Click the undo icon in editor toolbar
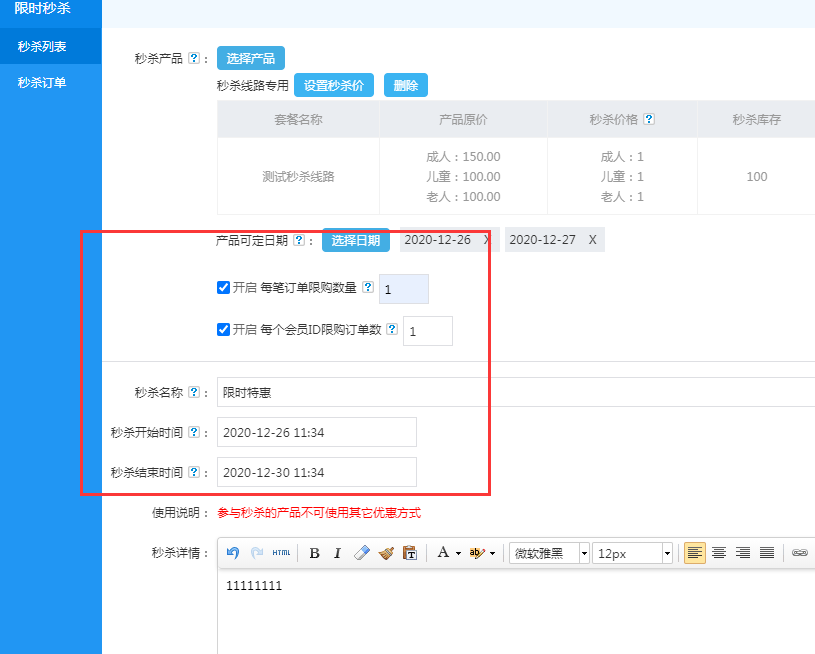815x654 pixels. 233,553
